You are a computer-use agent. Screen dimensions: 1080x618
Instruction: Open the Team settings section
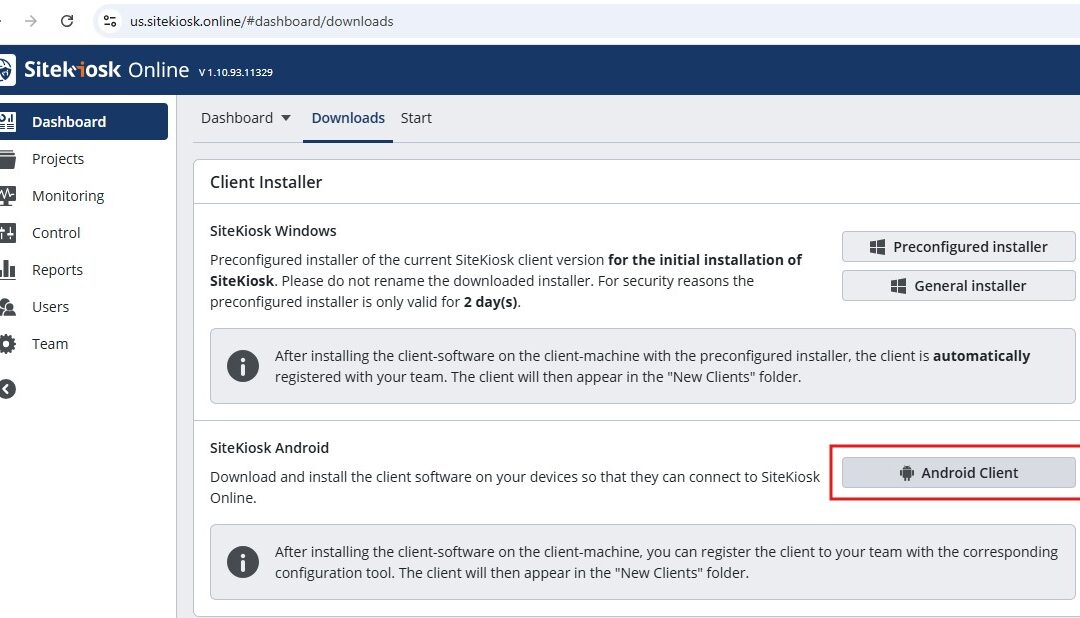[50, 344]
